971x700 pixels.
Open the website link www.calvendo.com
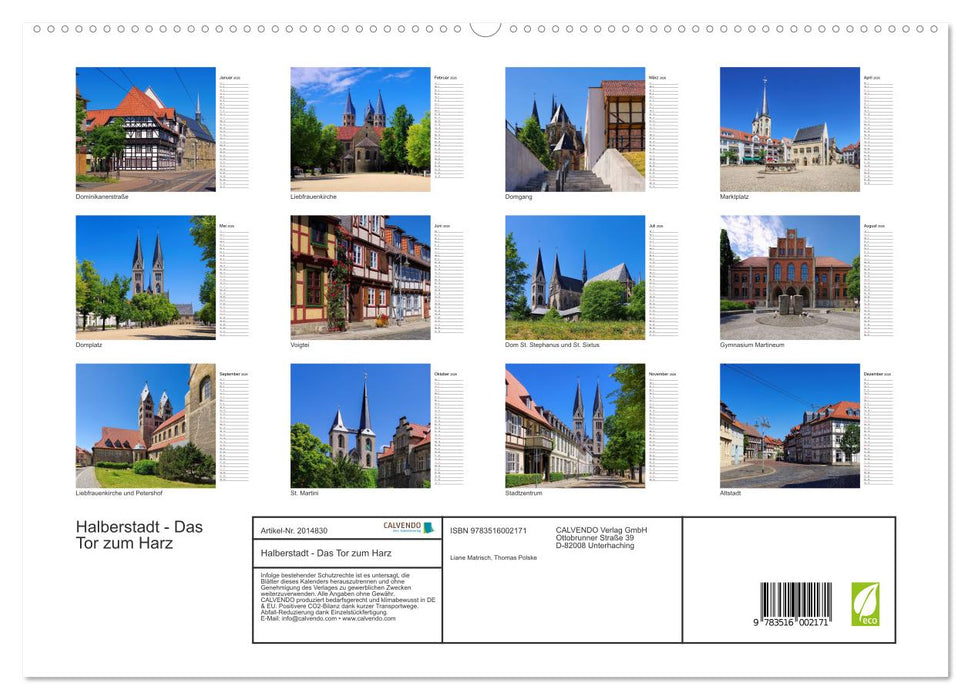point(366,618)
